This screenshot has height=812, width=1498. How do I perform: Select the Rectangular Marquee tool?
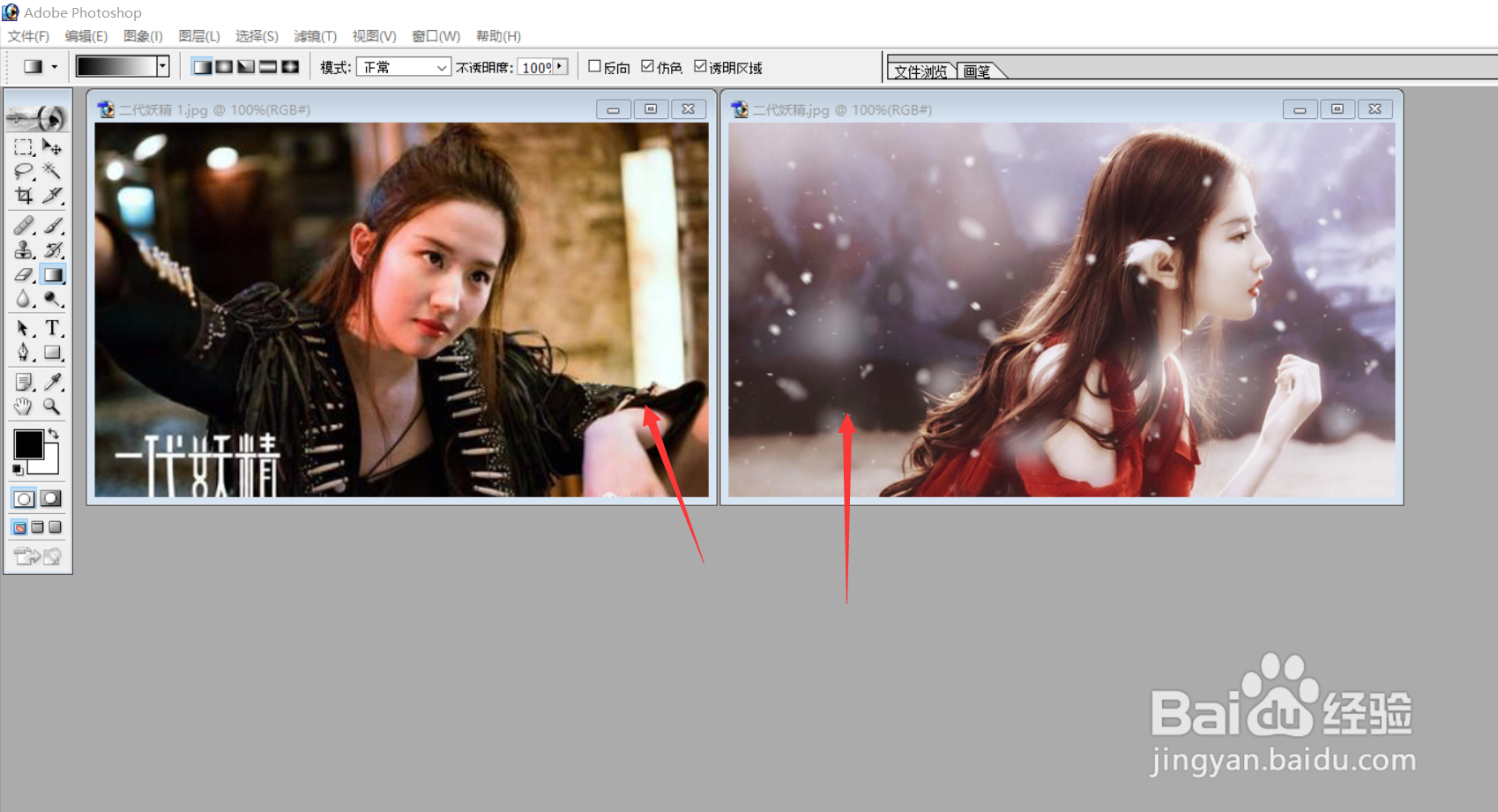pos(24,147)
